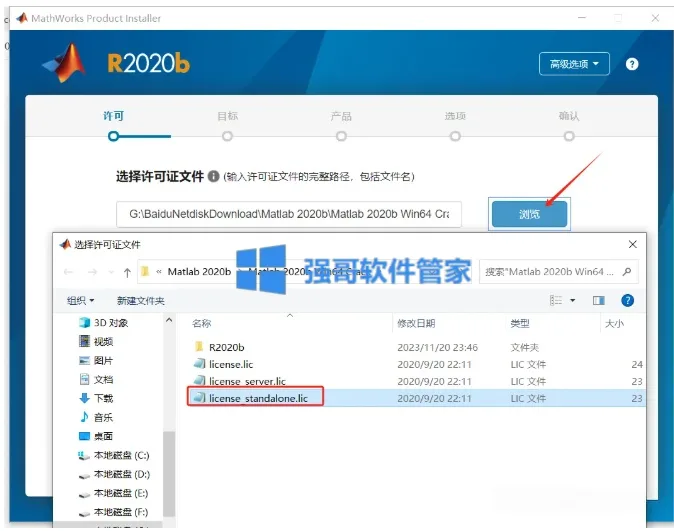674x531 pixels.
Task: Select the 选项 step tab
Action: [x=455, y=116]
